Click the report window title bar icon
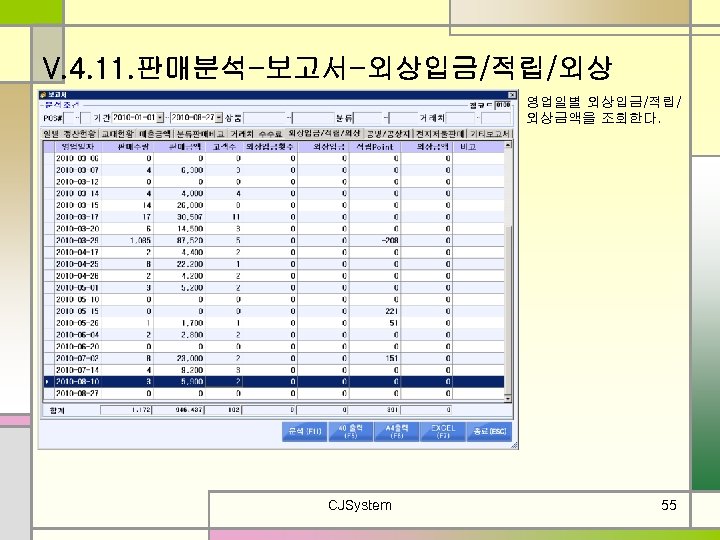The width and height of the screenshot is (720, 540). pos(43,95)
